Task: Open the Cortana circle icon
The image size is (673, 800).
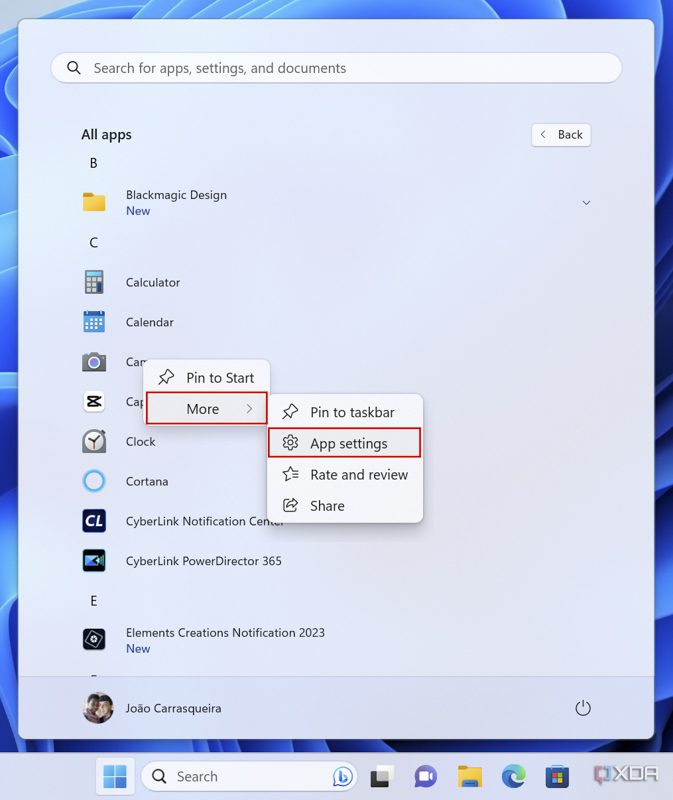Action: tap(94, 481)
